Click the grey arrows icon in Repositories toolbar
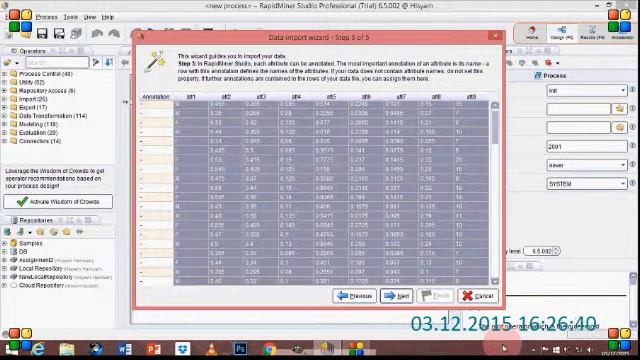The width and height of the screenshot is (640, 360). [x=80, y=232]
